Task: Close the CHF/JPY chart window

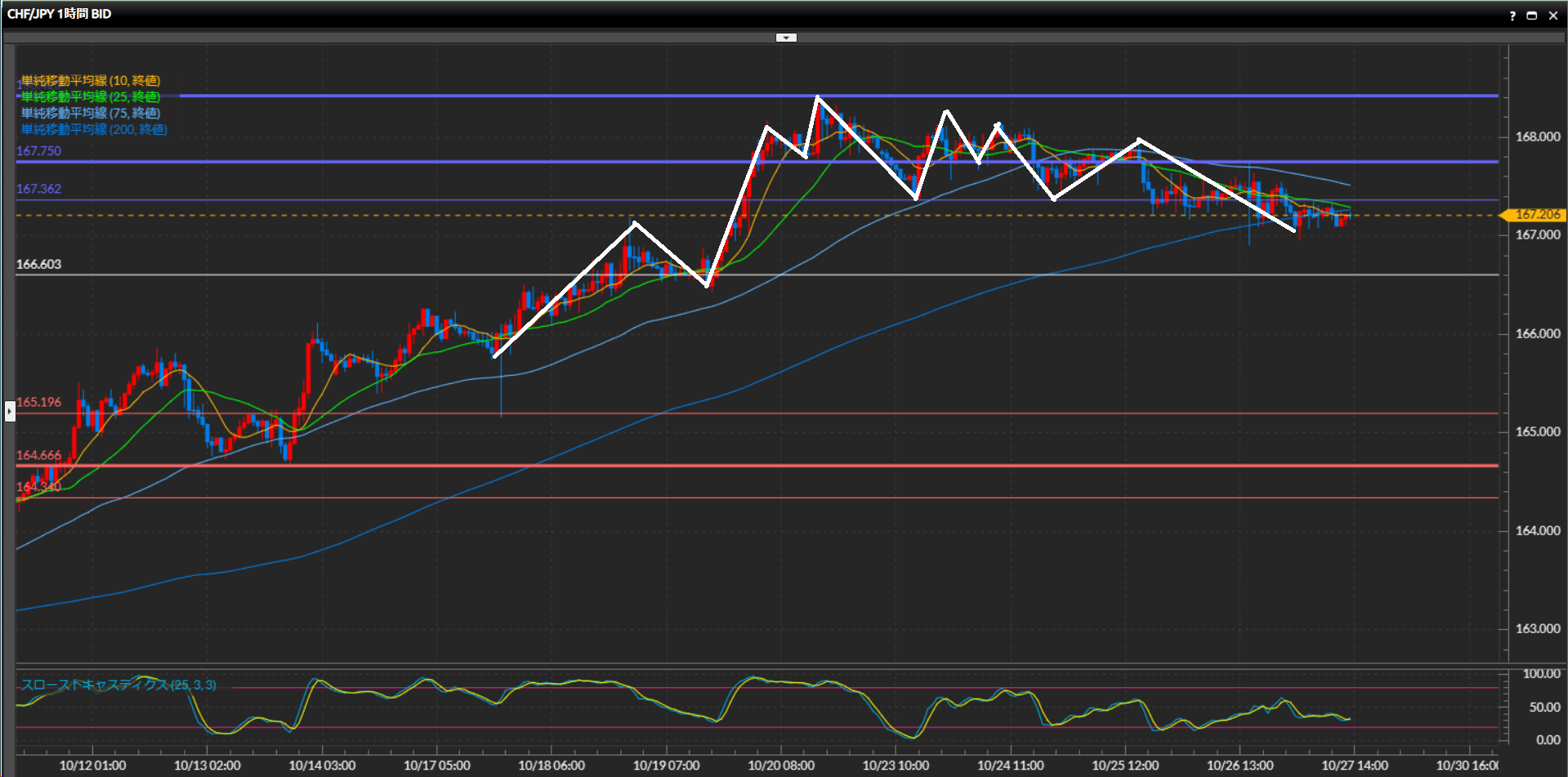Action: pyautogui.click(x=1553, y=16)
